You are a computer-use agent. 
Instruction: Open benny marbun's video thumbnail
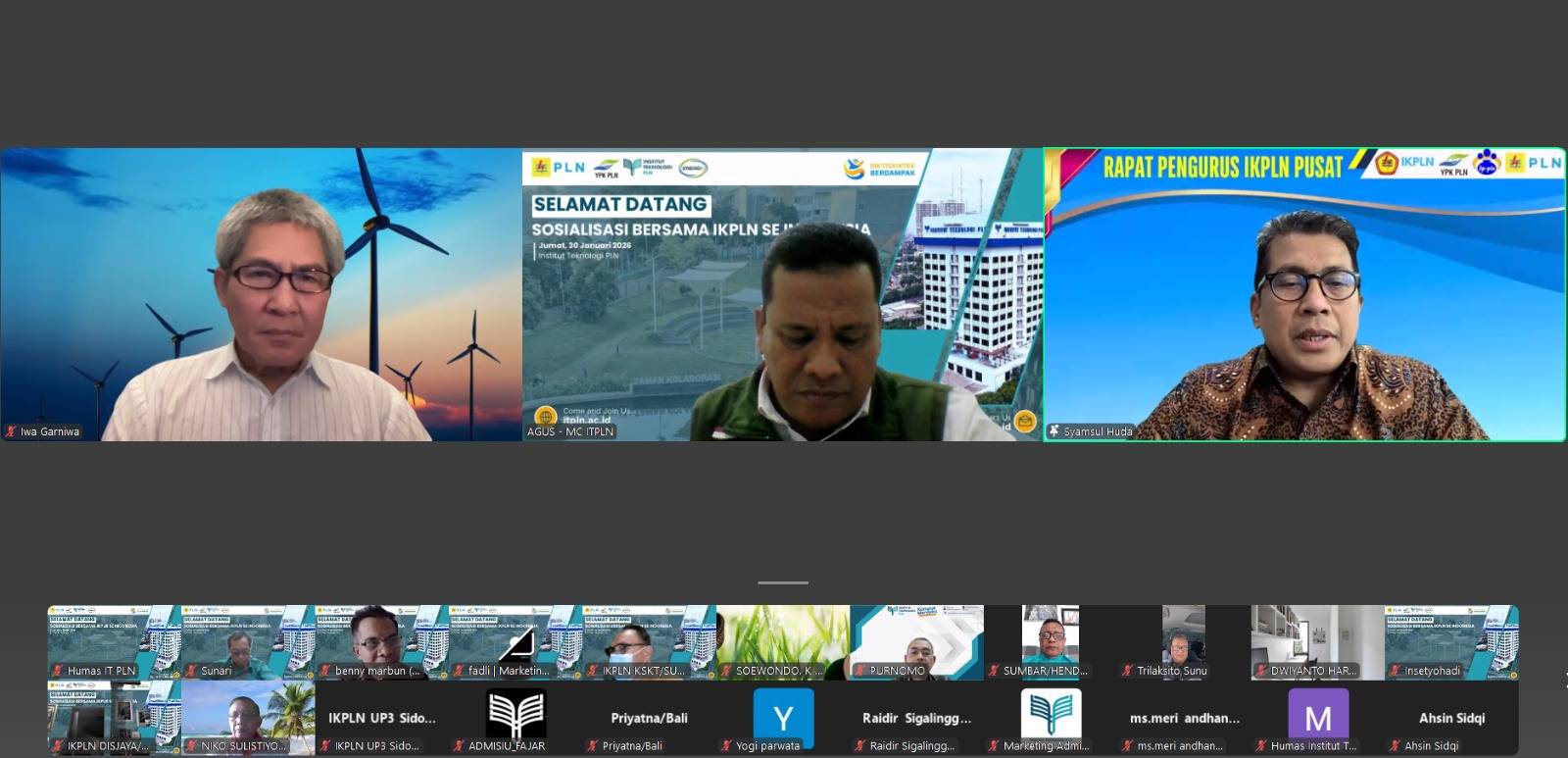coord(381,642)
